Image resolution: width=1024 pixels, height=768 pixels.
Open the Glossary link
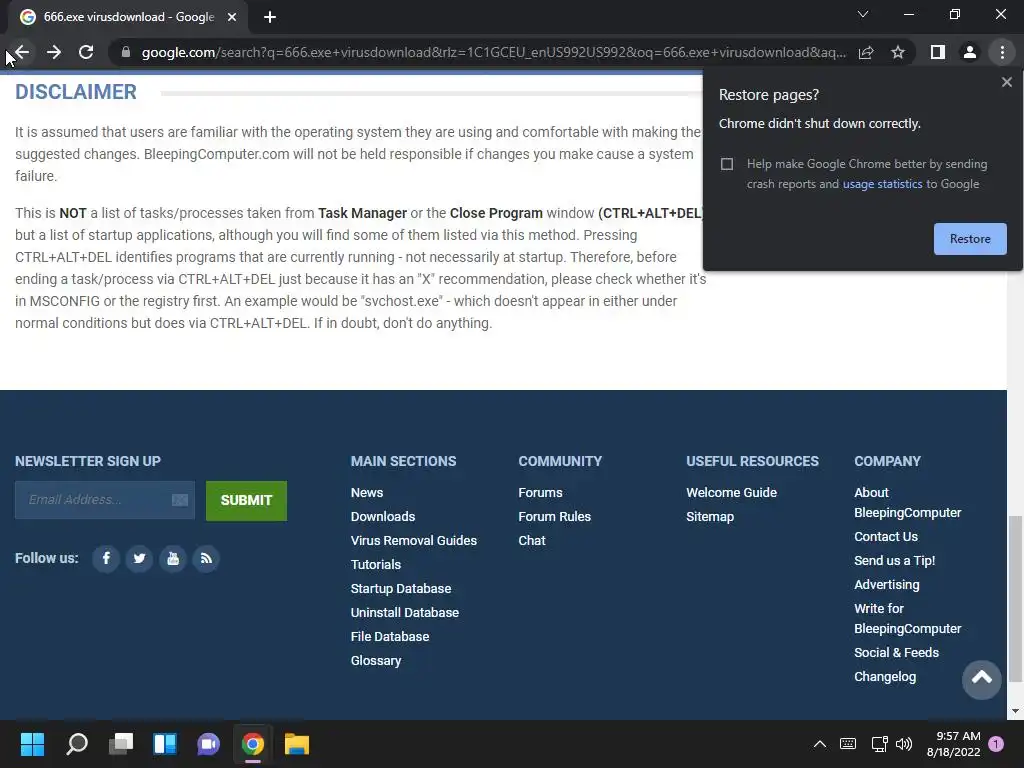tap(376, 661)
